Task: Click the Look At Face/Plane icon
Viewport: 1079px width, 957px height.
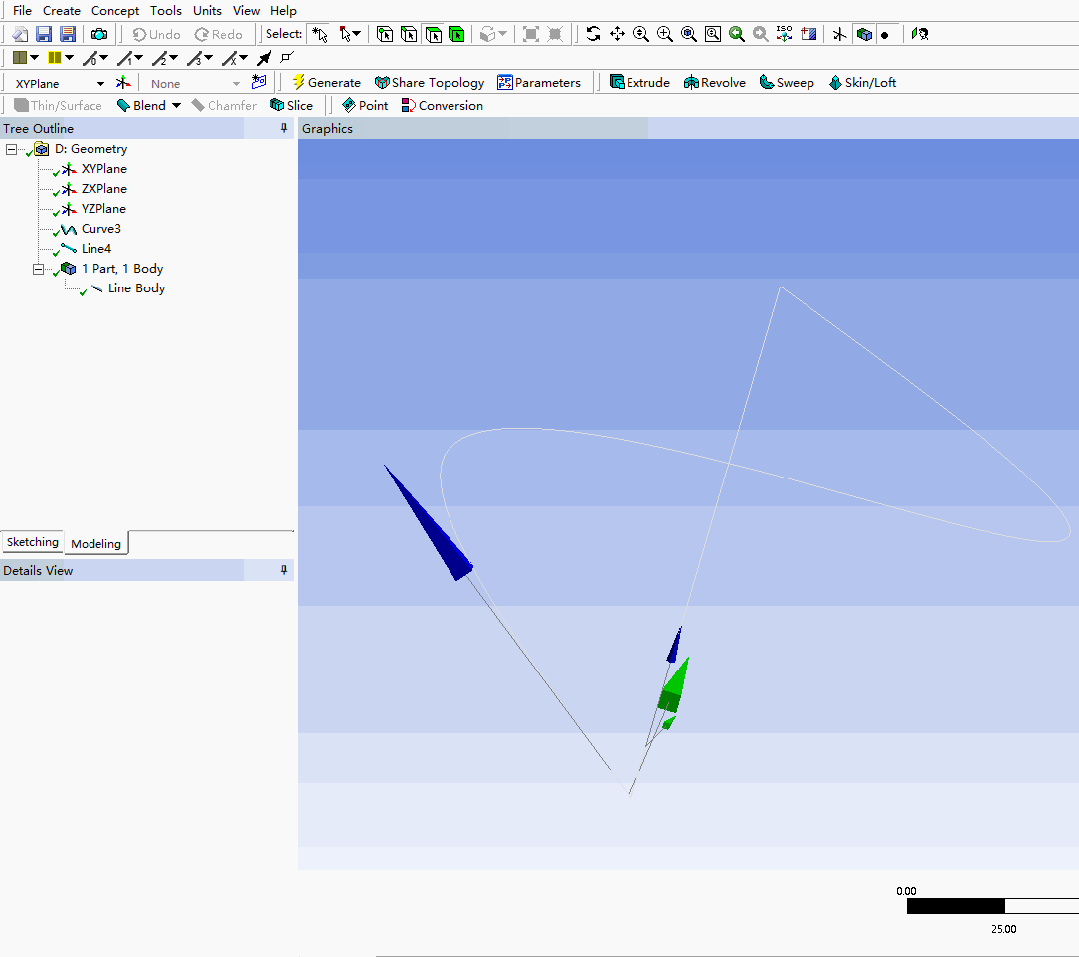Action: (x=809, y=34)
